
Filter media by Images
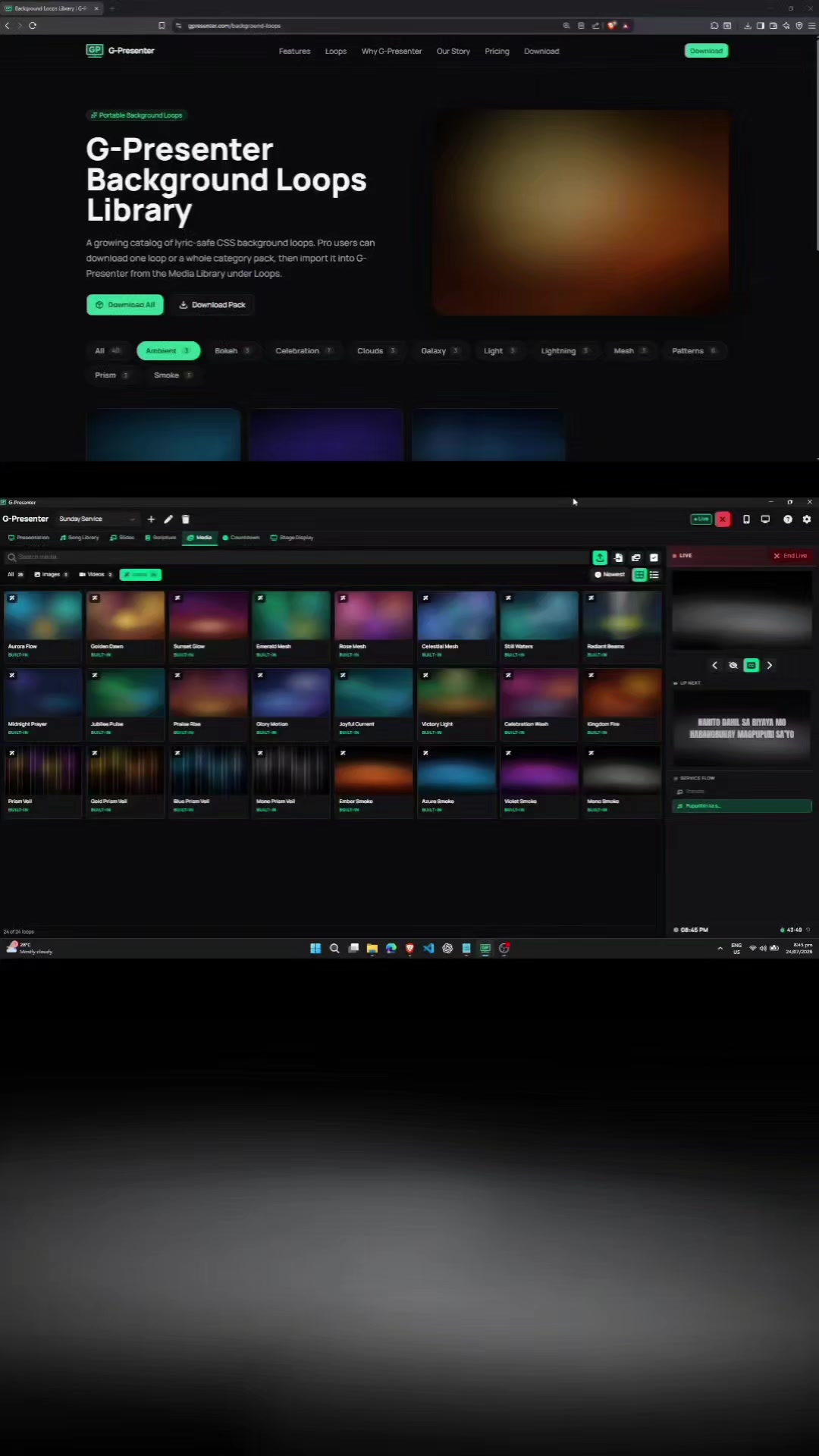51,575
